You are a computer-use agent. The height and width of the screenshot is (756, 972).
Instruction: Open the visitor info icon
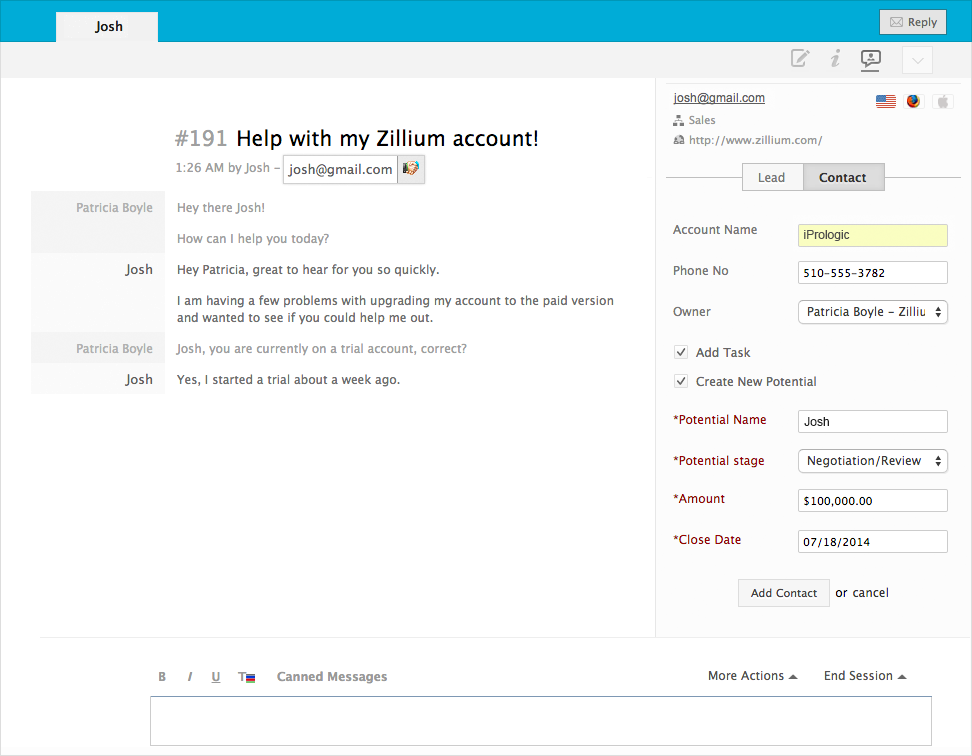click(835, 59)
